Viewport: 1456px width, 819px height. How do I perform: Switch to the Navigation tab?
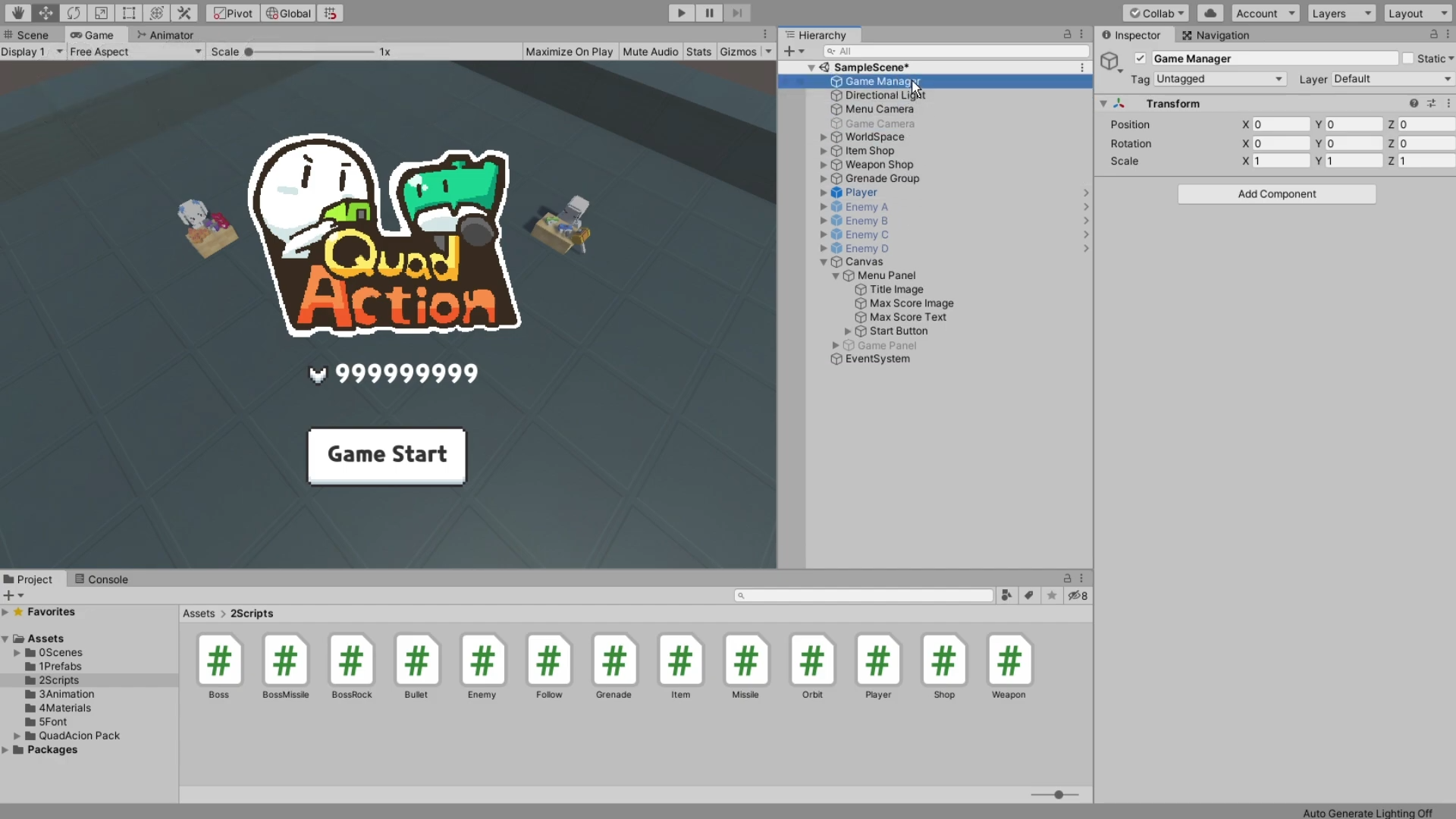(x=1215, y=35)
